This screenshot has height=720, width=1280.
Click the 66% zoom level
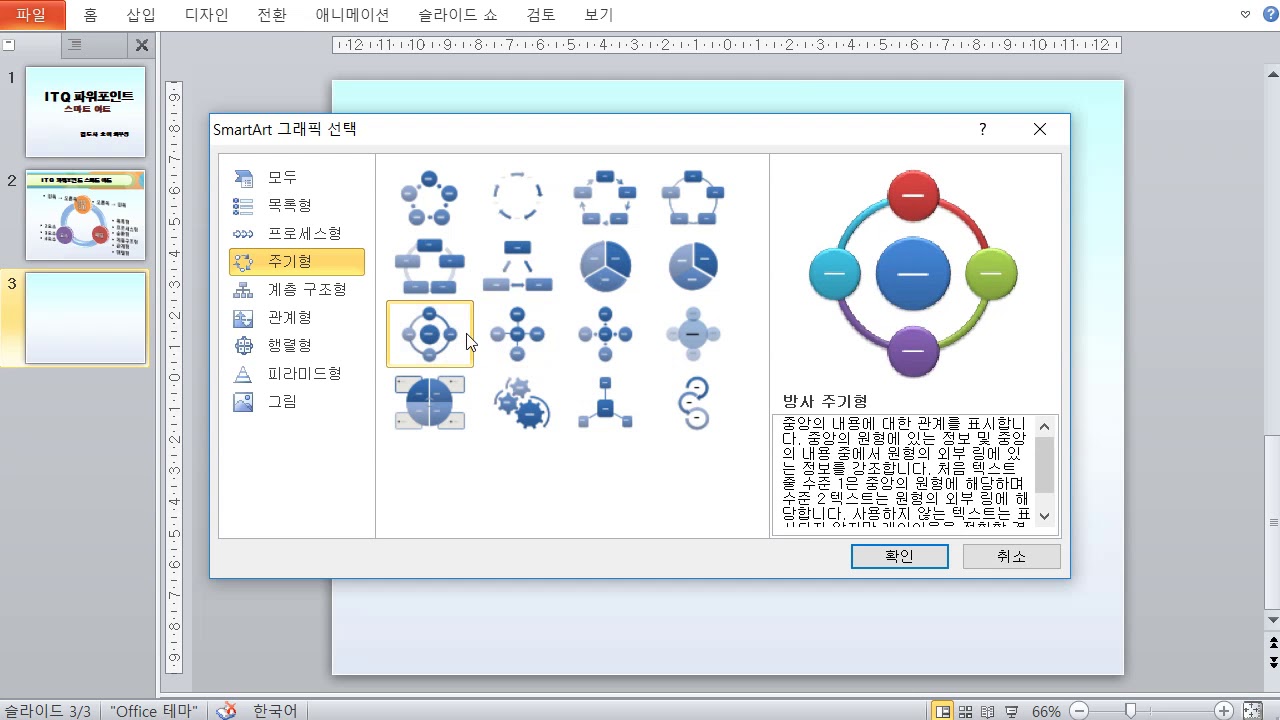pos(1046,711)
